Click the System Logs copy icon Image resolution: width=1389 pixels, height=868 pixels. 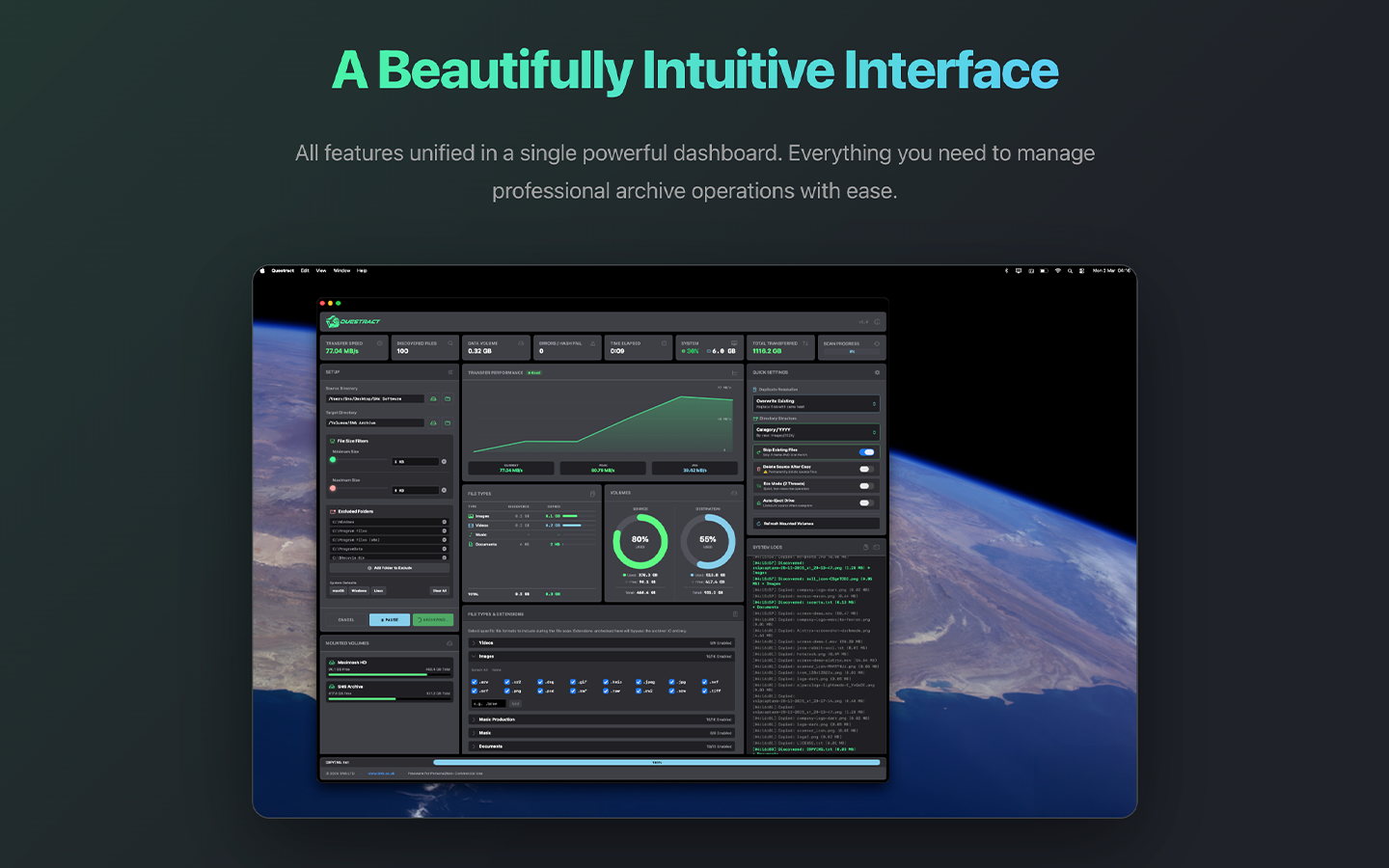click(866, 547)
